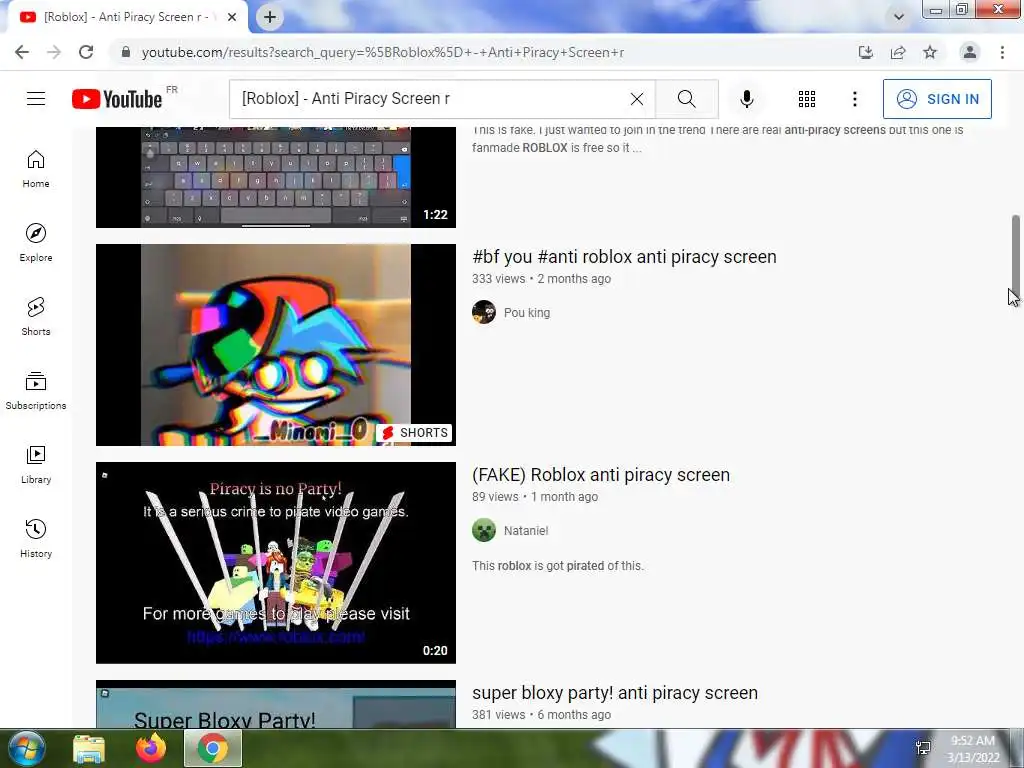Close the Roblox Anti Piracy tab
The height and width of the screenshot is (768, 1024).
[232, 17]
